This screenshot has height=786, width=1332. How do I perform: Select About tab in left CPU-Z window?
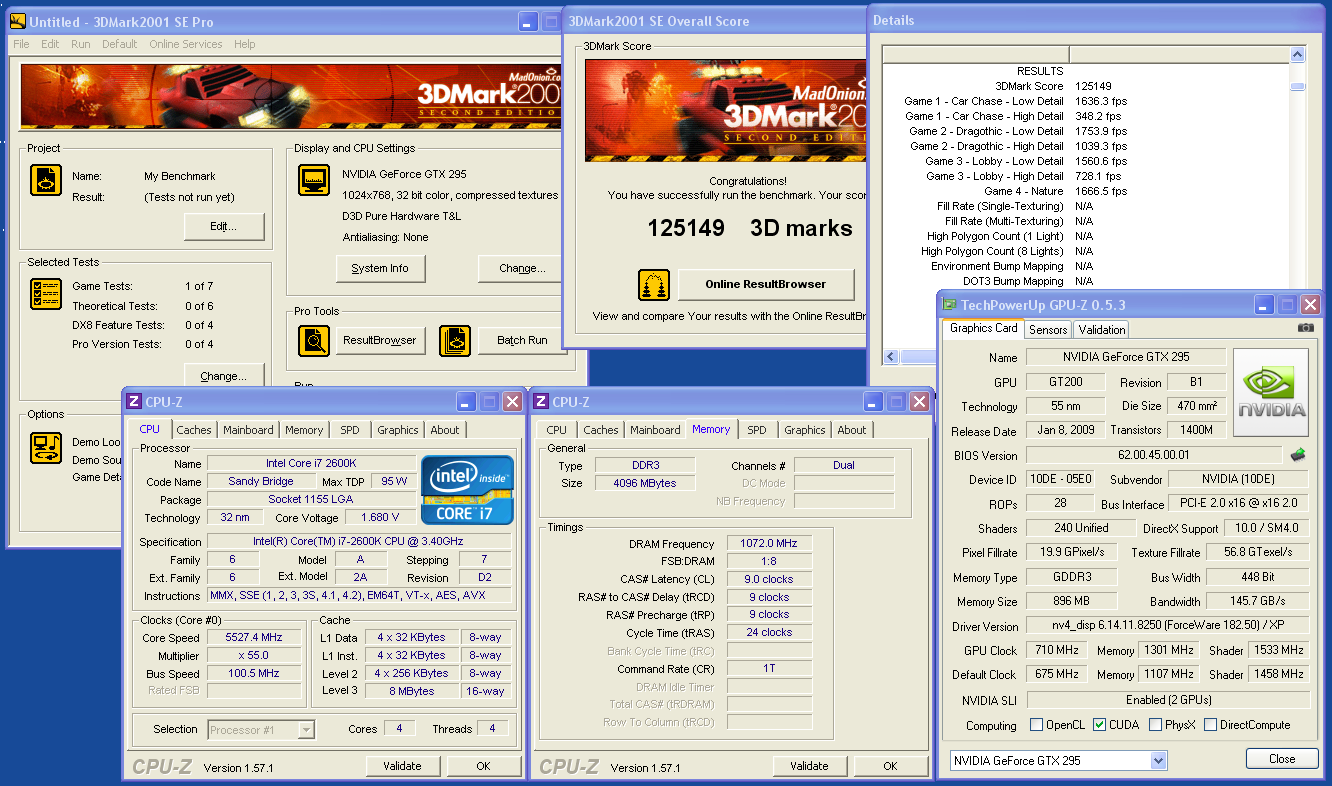coord(445,430)
